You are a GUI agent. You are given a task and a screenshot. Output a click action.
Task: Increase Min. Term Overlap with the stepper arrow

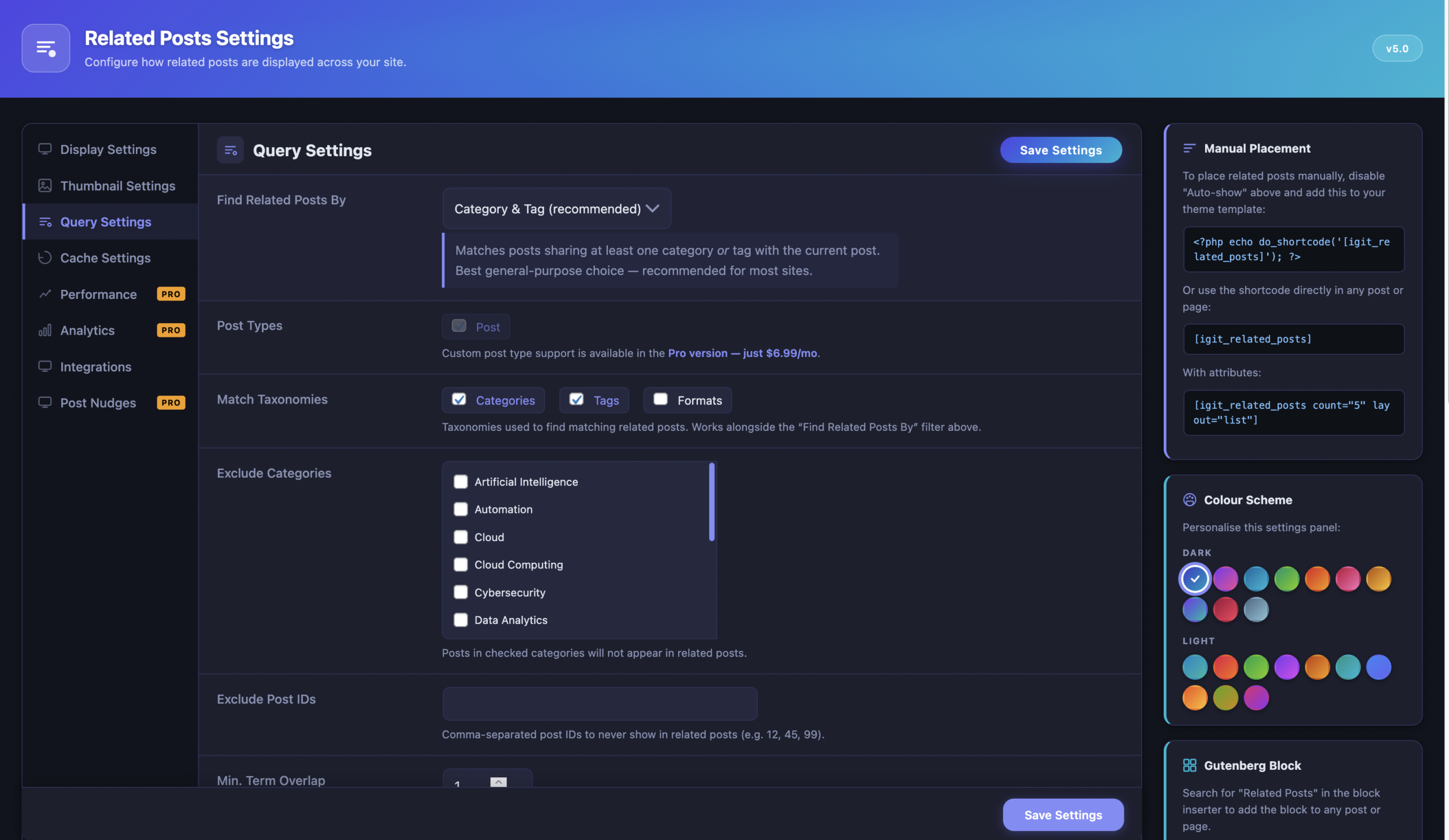(498, 781)
